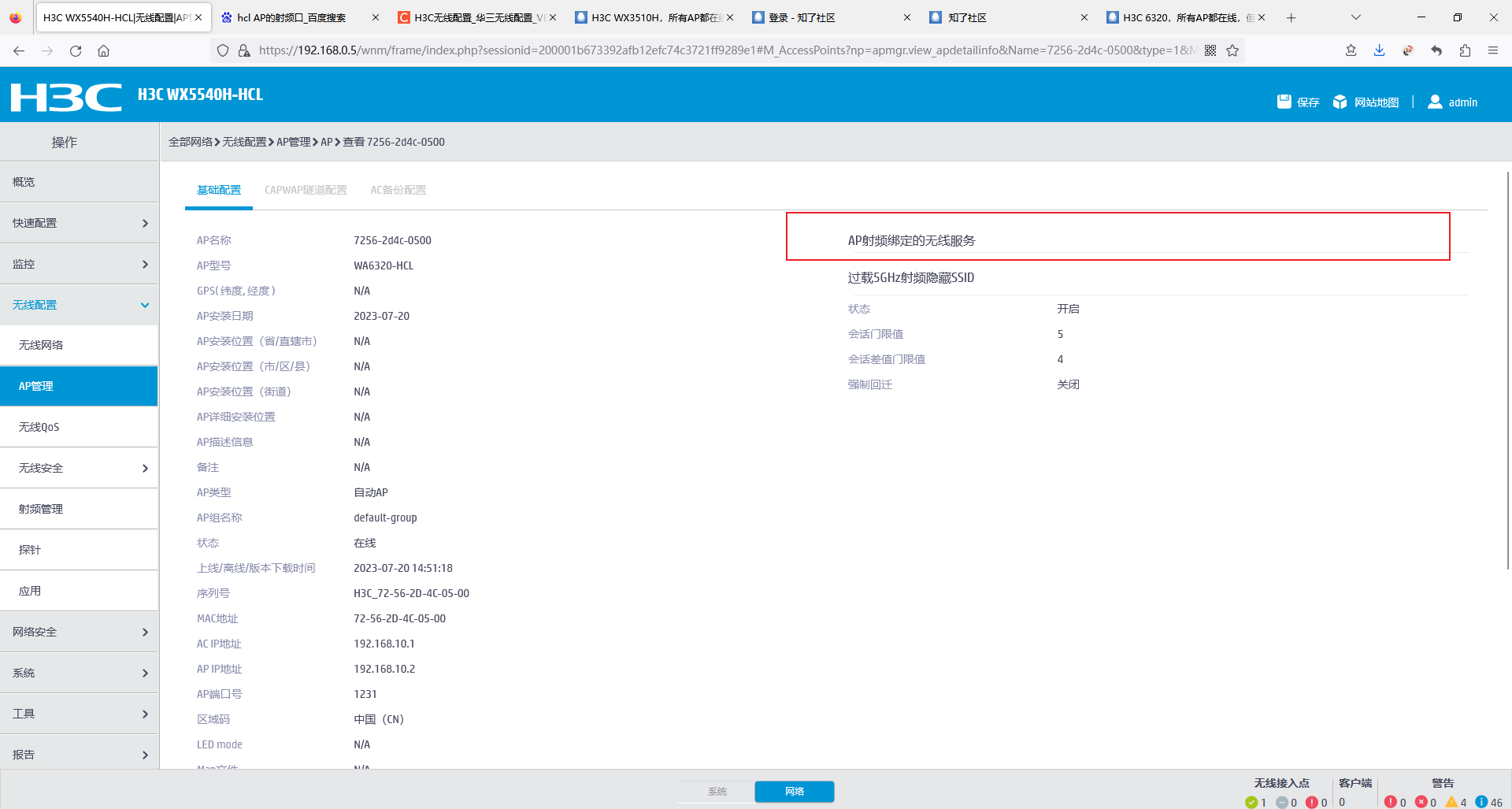Select the 概览 sidebar item
The height and width of the screenshot is (809, 1512).
point(79,182)
